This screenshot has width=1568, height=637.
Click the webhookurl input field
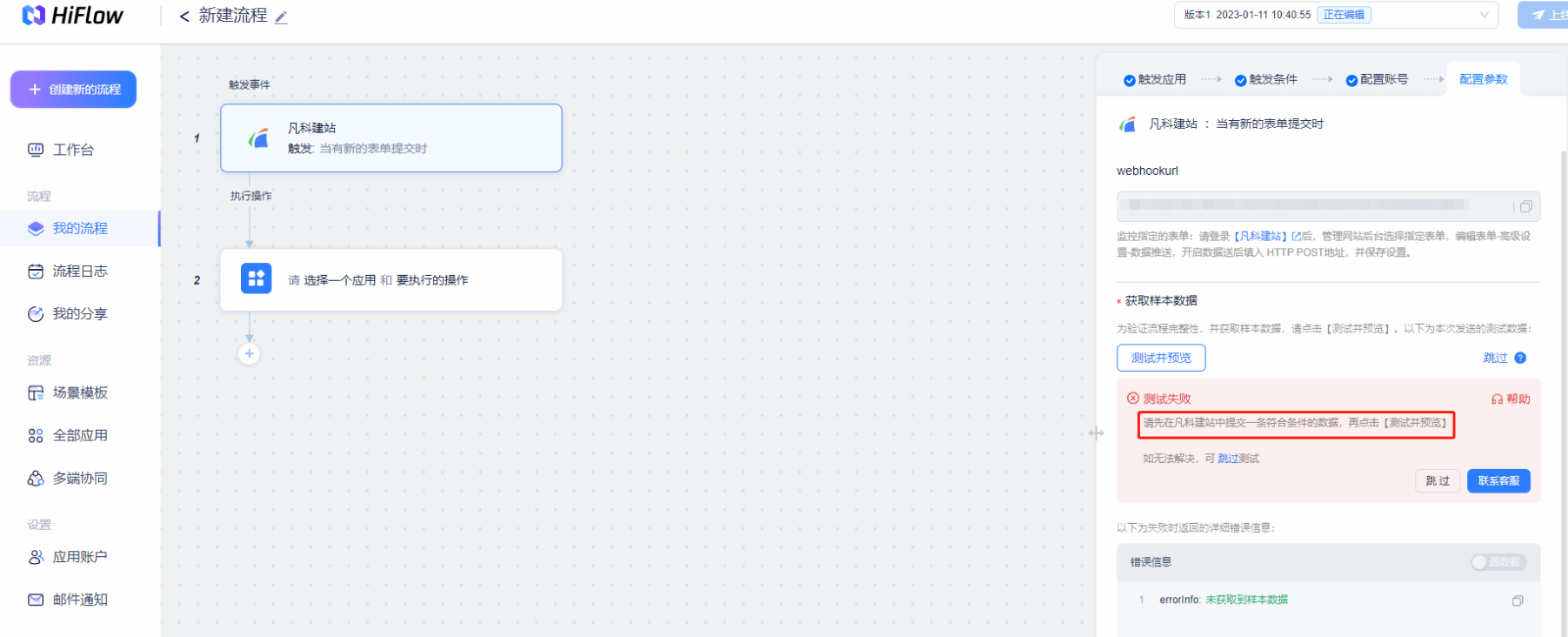tap(1315, 206)
